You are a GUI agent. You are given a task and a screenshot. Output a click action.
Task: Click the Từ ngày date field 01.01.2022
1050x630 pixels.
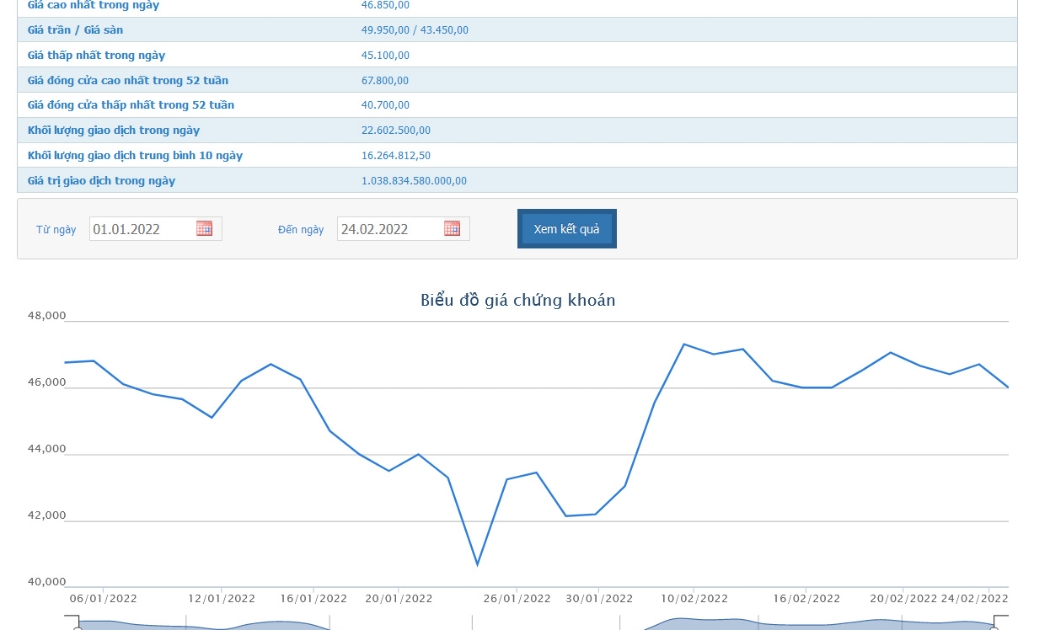[x=155, y=229]
